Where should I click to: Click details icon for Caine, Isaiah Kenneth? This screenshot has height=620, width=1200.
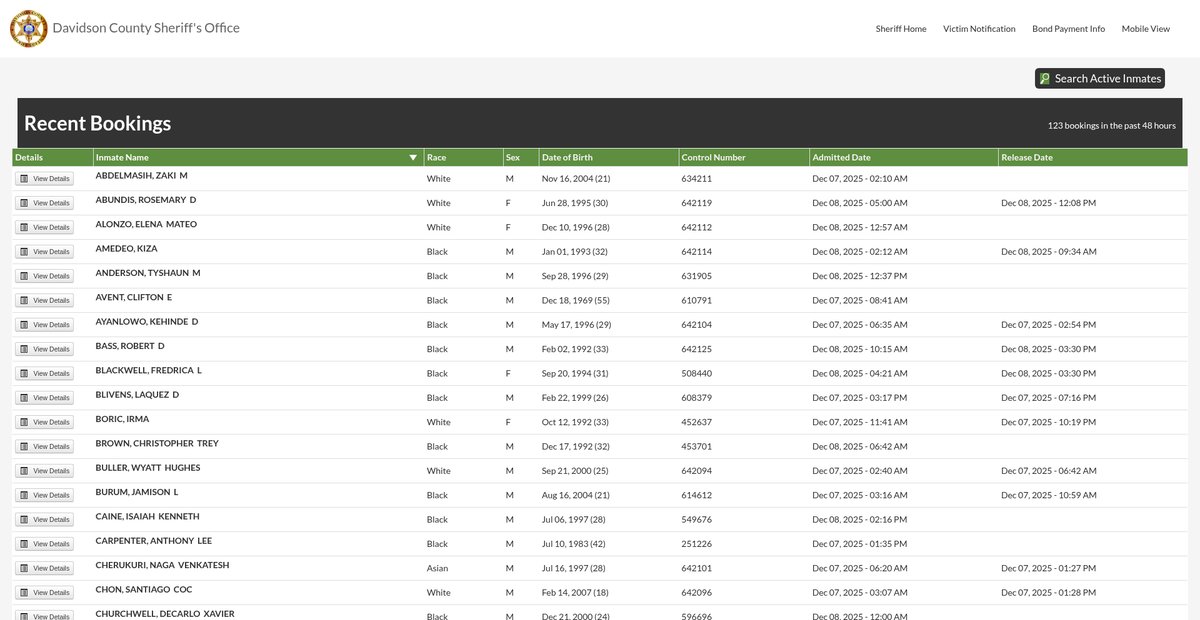pyautogui.click(x=24, y=519)
